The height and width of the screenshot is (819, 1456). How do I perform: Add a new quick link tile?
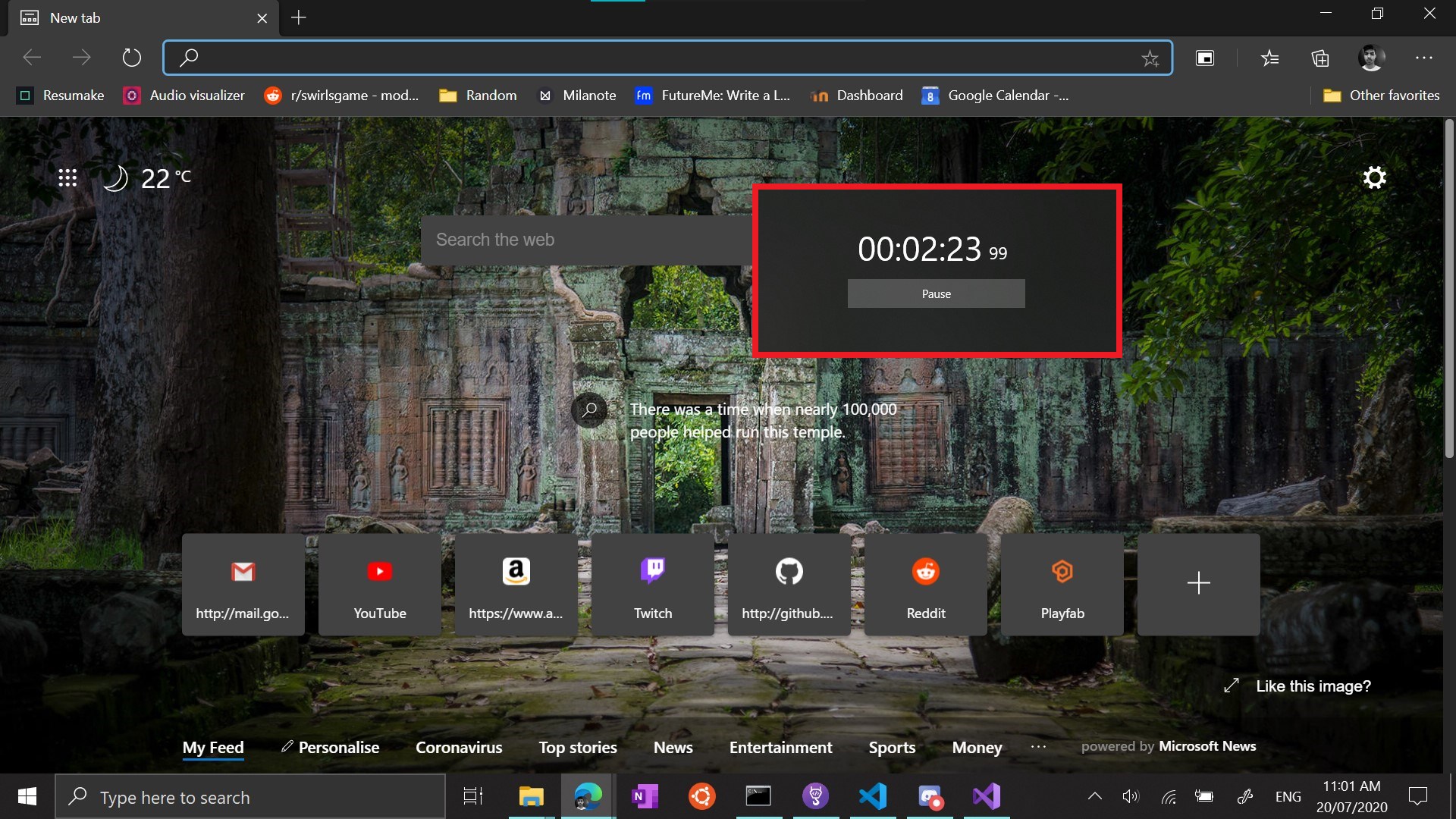1198,584
